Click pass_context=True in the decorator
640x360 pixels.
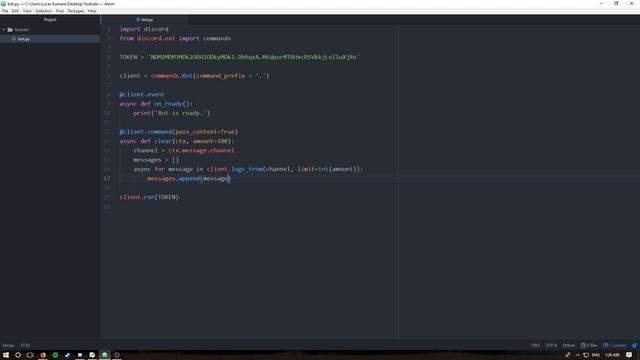(x=205, y=132)
